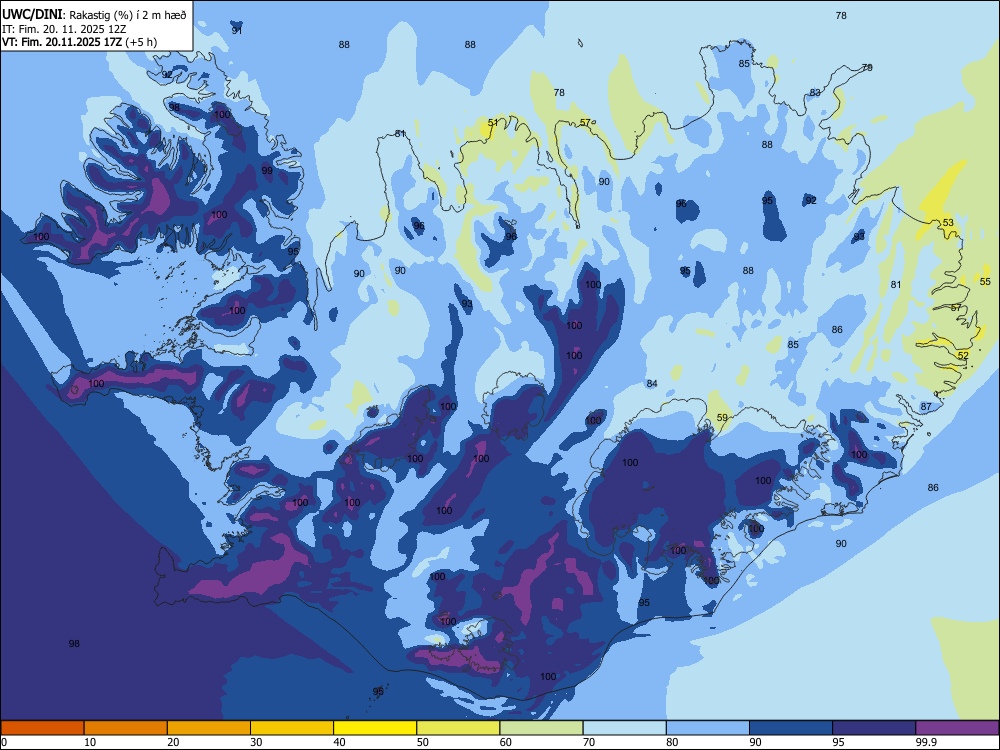
Task: Click the legend tick label 70
Action: pos(589,742)
